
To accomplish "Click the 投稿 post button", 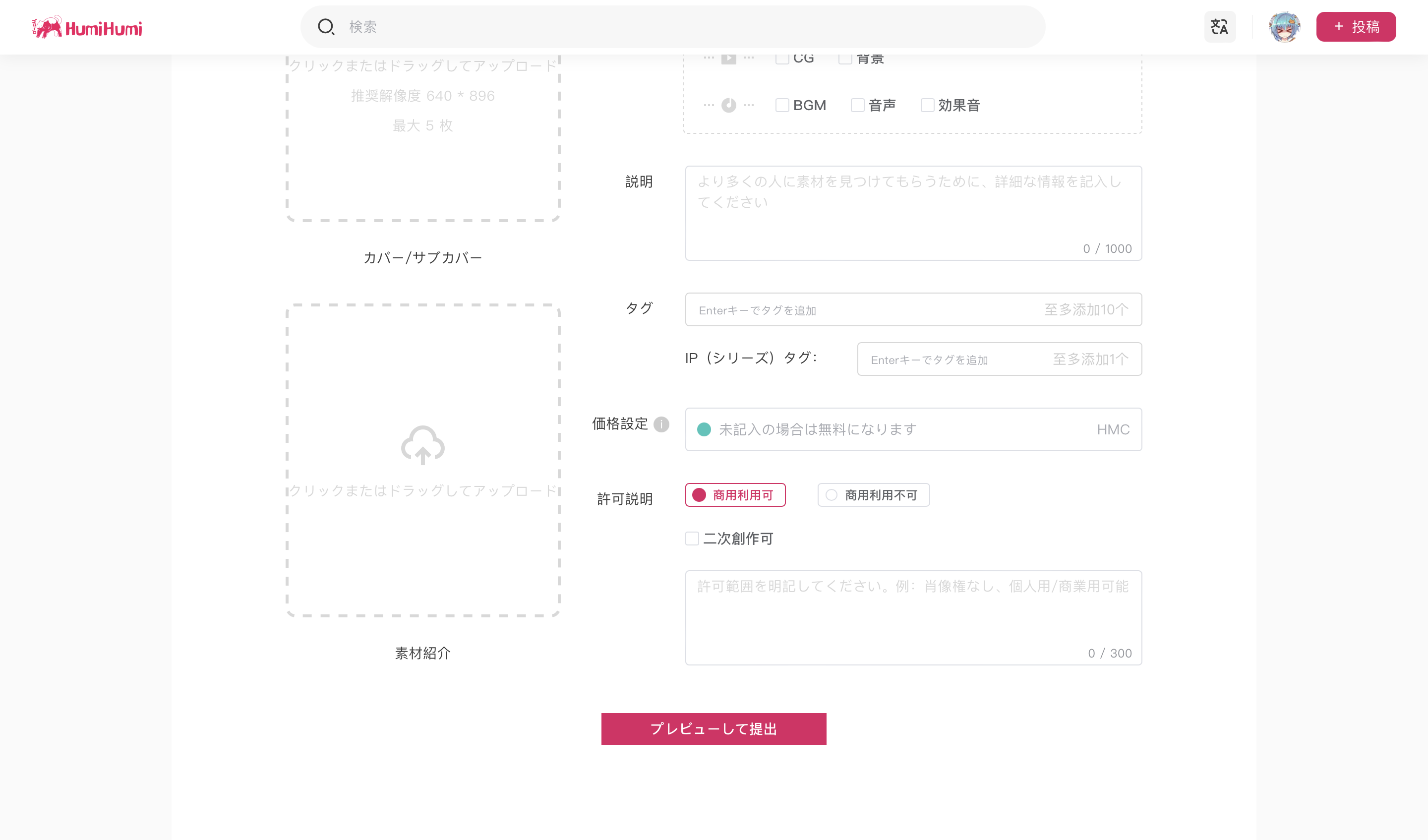I will point(1356,27).
